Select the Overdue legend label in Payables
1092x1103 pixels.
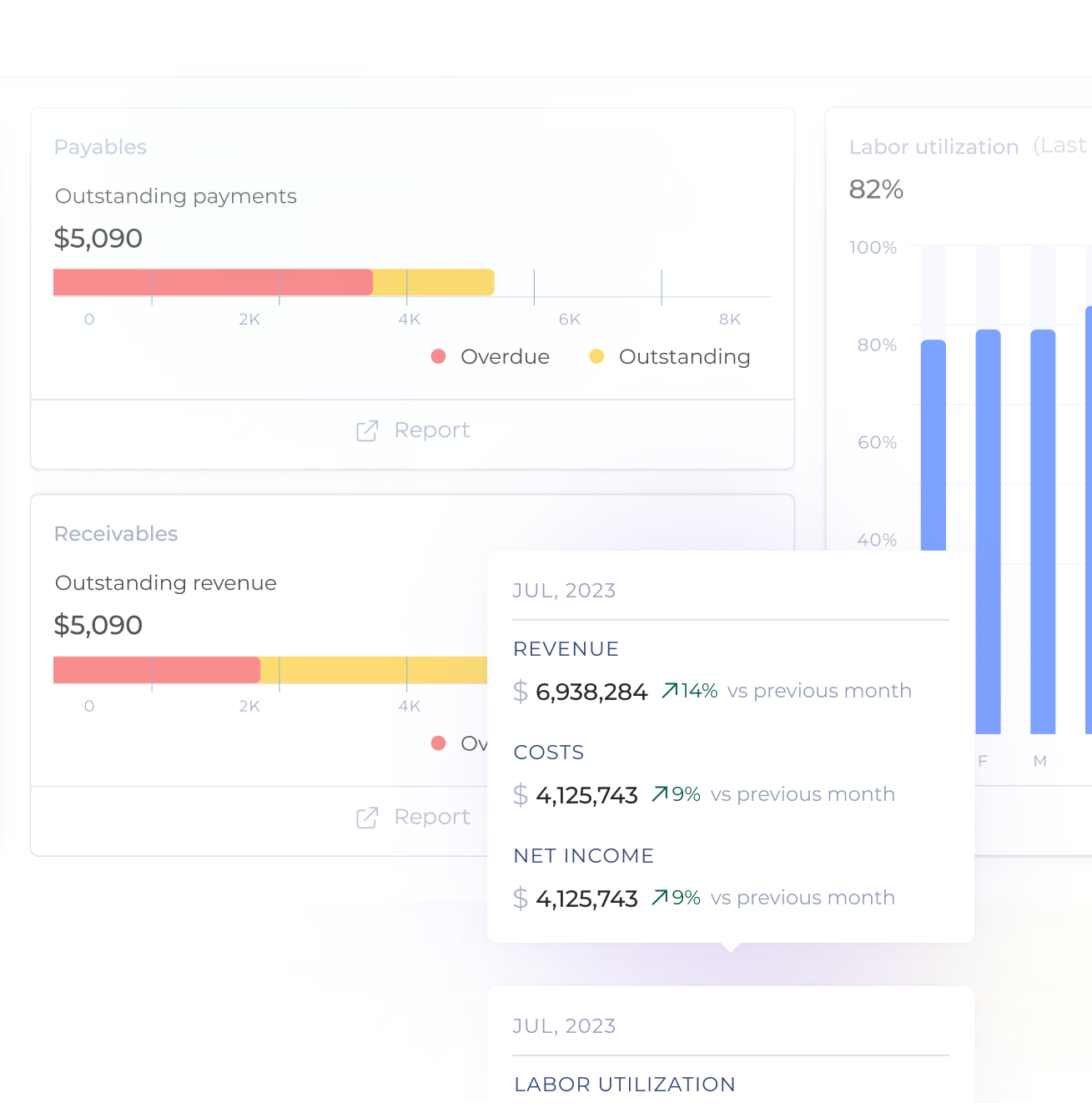pos(505,357)
